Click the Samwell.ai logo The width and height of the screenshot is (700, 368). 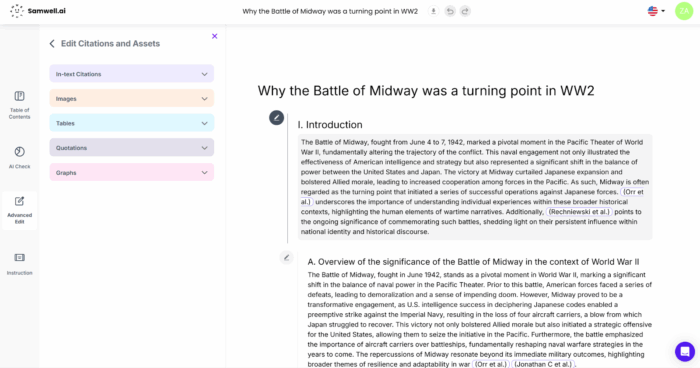(x=38, y=11)
